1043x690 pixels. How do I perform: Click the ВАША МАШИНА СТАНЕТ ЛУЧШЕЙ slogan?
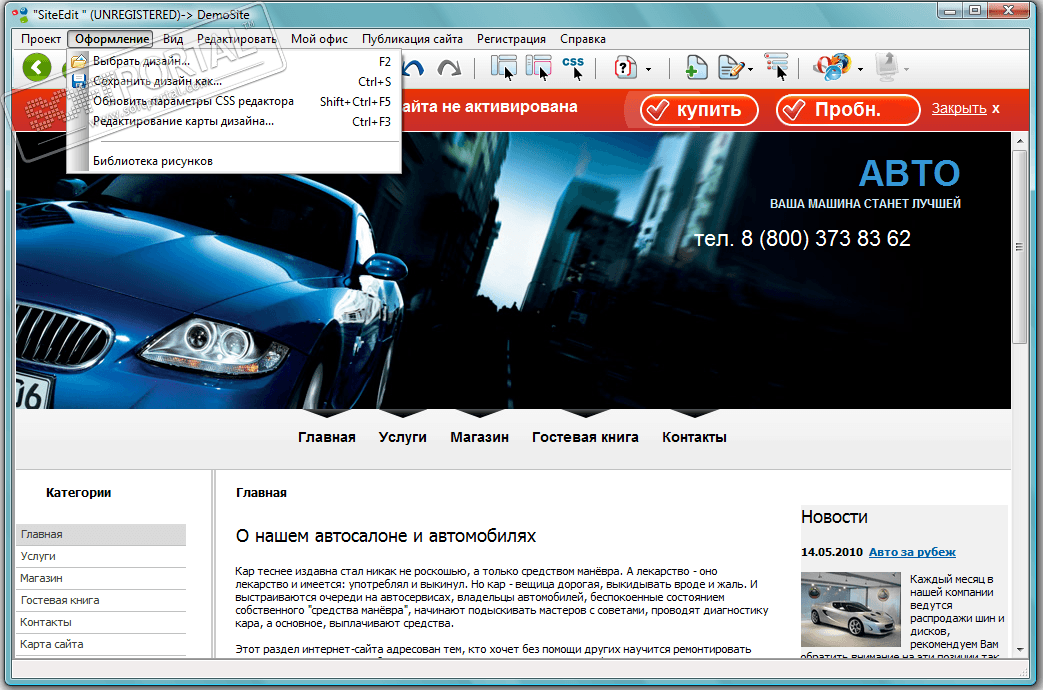point(865,204)
